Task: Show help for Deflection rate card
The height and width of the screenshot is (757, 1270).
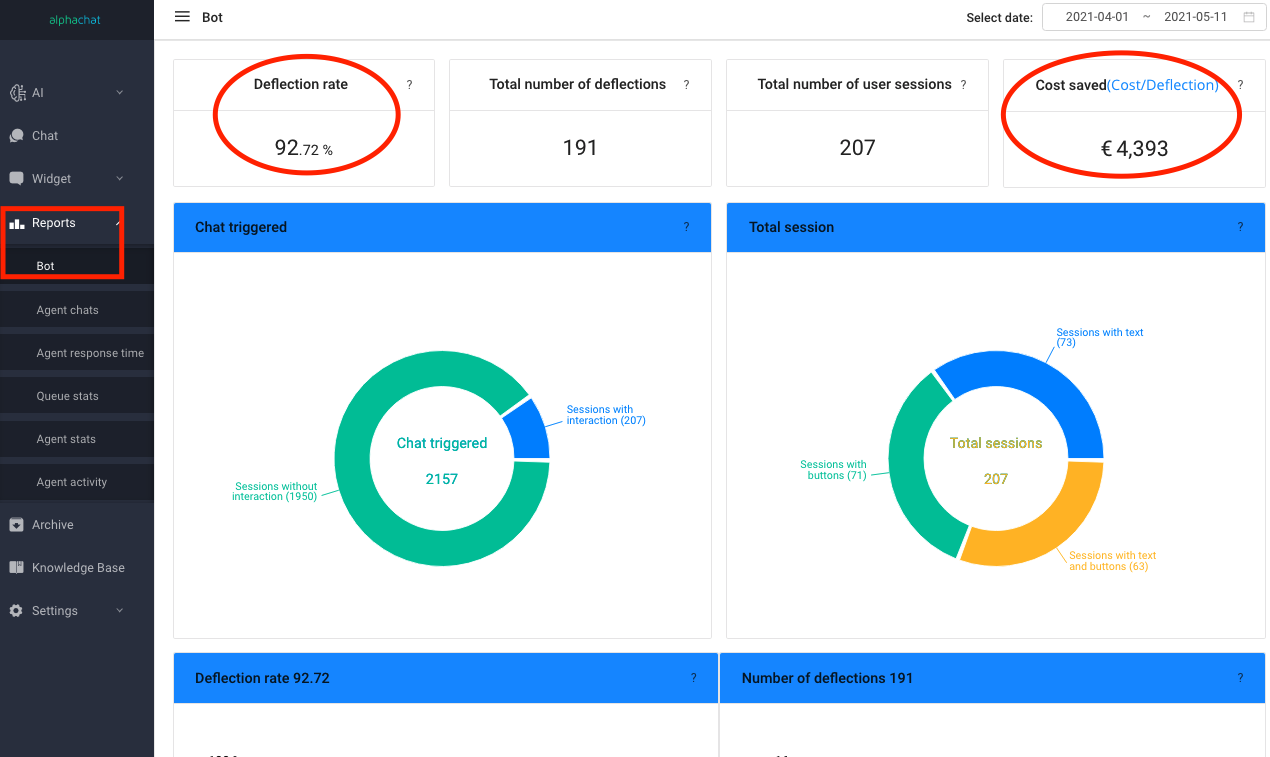Action: tap(409, 85)
